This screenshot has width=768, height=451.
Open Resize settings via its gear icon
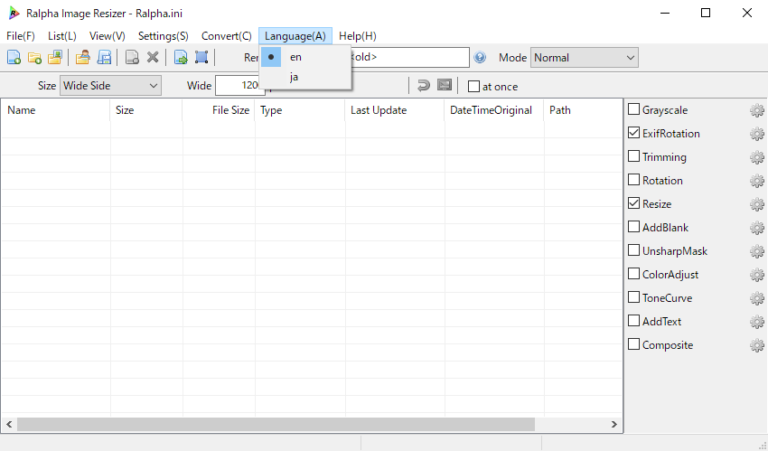(757, 204)
